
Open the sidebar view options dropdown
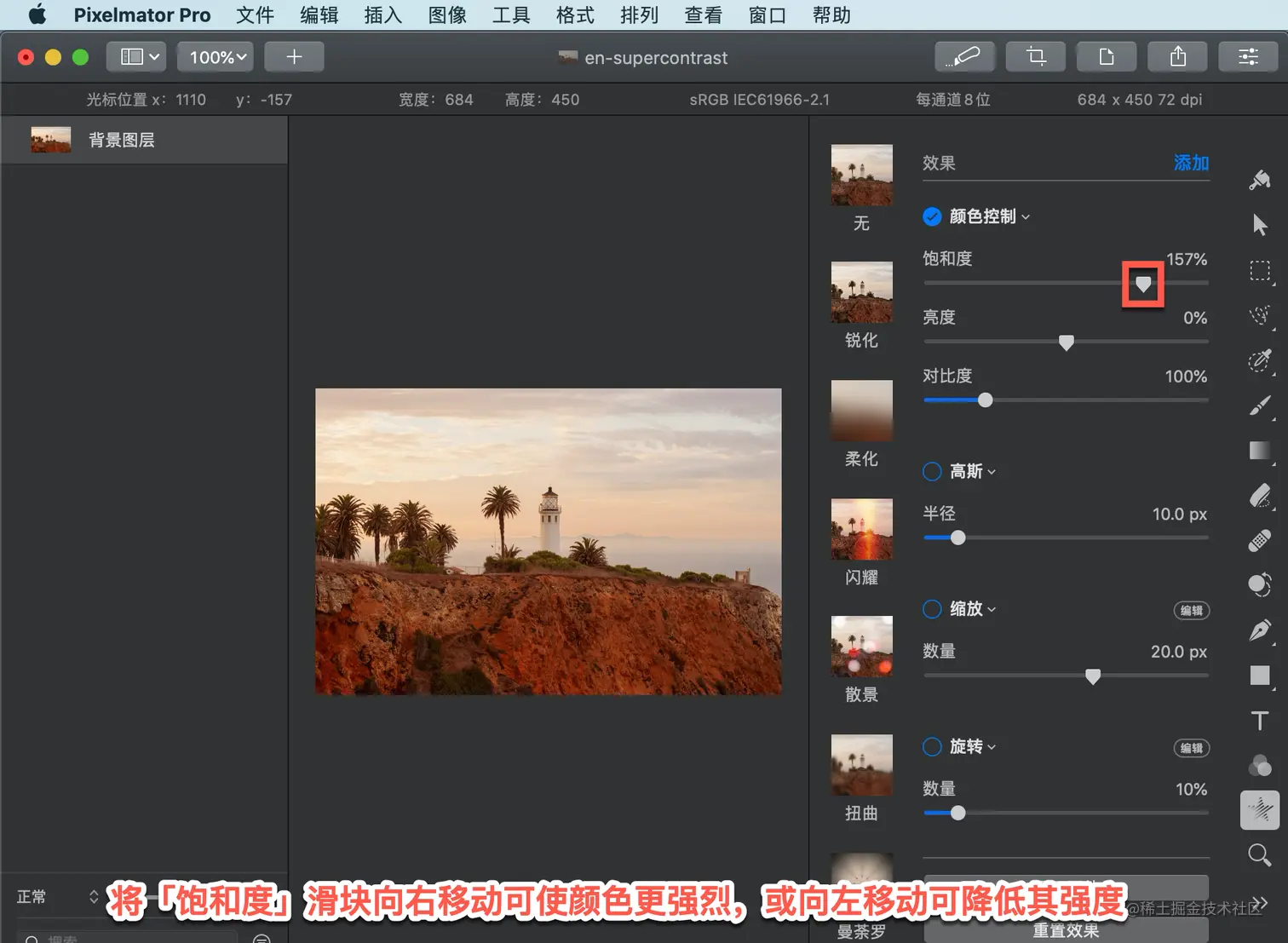coord(136,57)
